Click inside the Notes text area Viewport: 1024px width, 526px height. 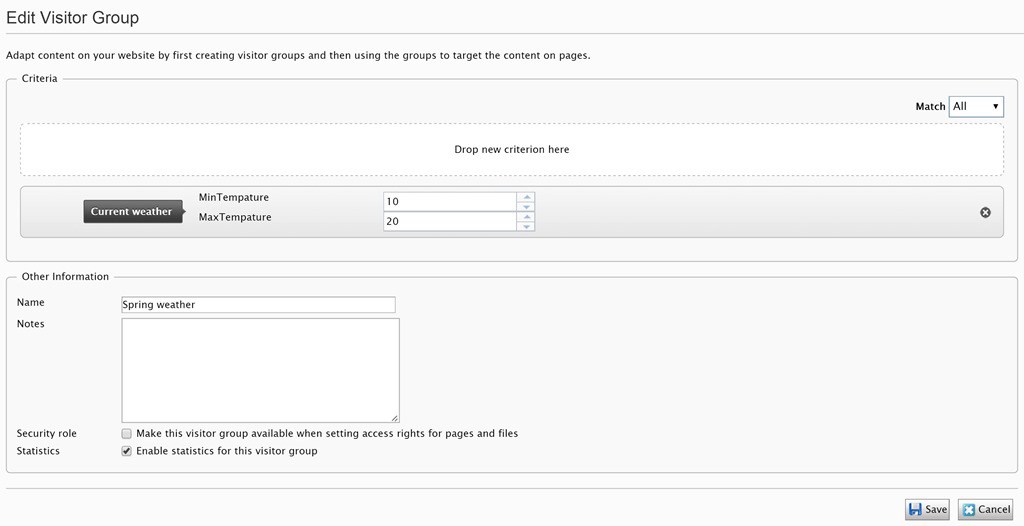pyautogui.click(x=260, y=370)
